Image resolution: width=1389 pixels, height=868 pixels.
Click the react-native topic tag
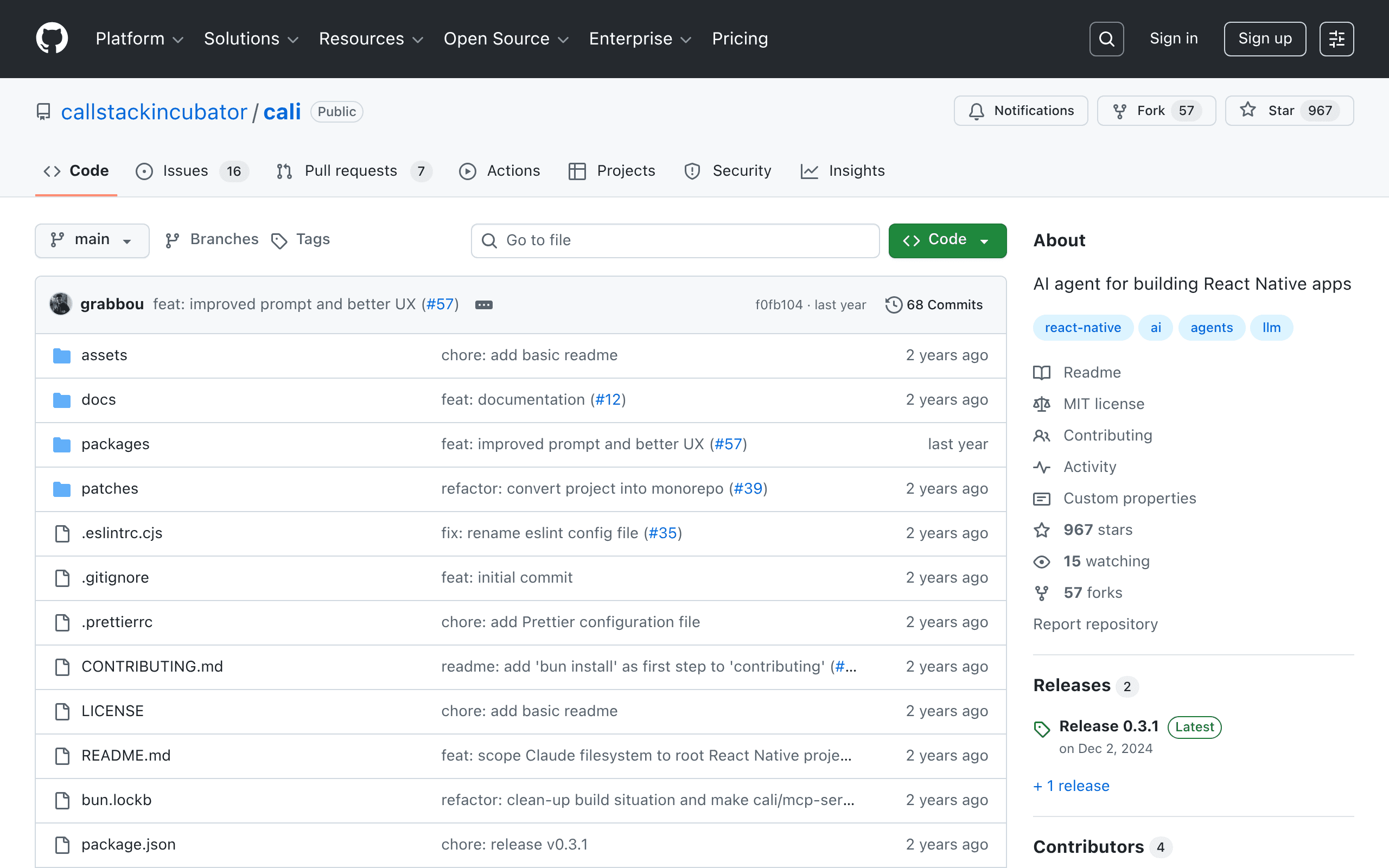tap(1082, 328)
